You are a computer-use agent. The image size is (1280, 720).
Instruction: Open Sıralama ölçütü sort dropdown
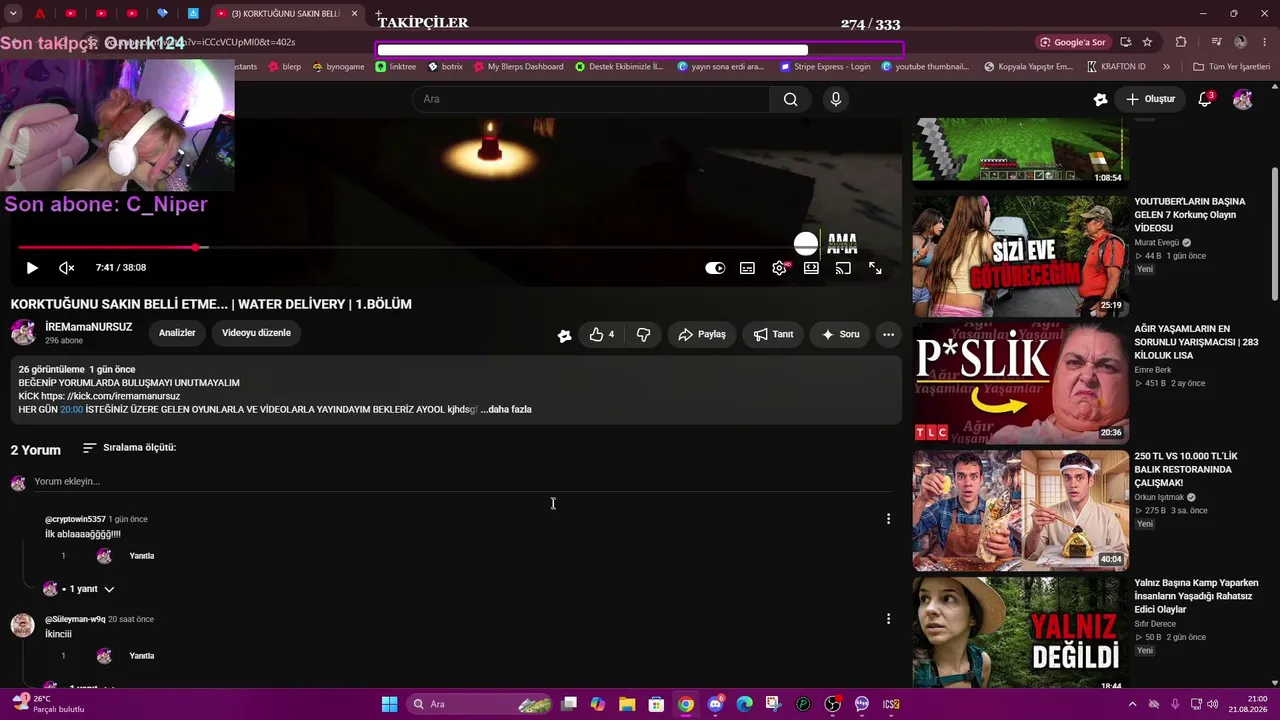[x=129, y=448]
